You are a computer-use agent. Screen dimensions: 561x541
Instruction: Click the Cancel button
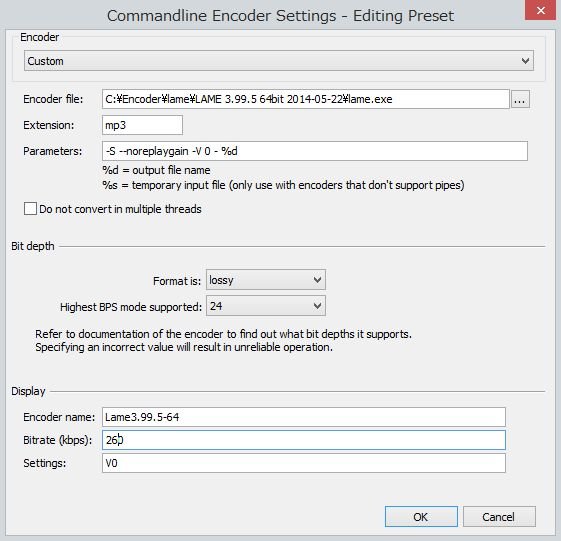click(x=499, y=517)
